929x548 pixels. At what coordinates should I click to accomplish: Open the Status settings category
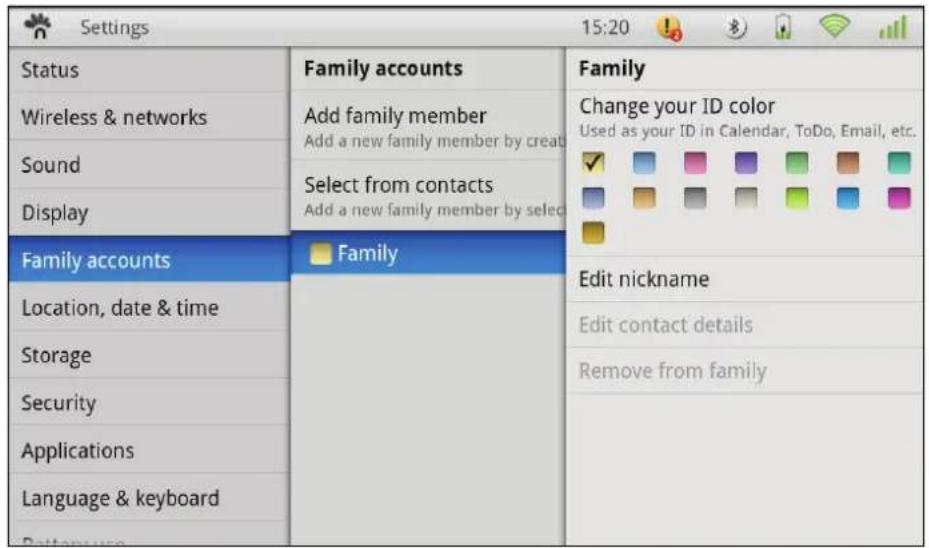click(149, 70)
